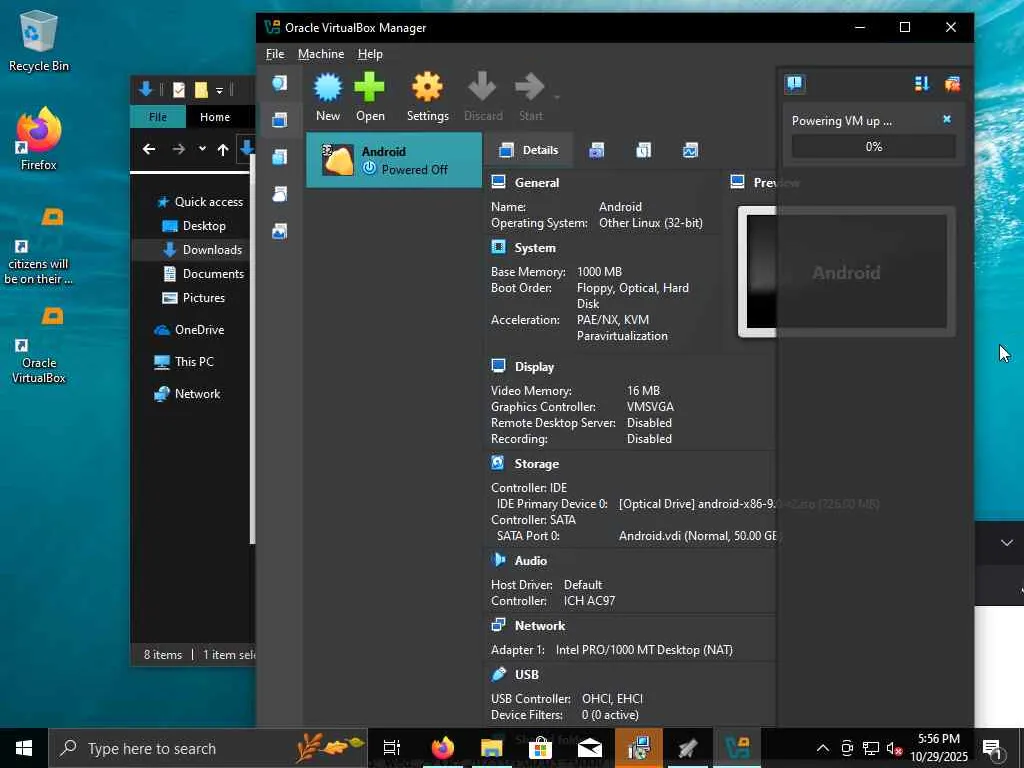Select Pictures in Explorer navigation pane

pos(193,298)
